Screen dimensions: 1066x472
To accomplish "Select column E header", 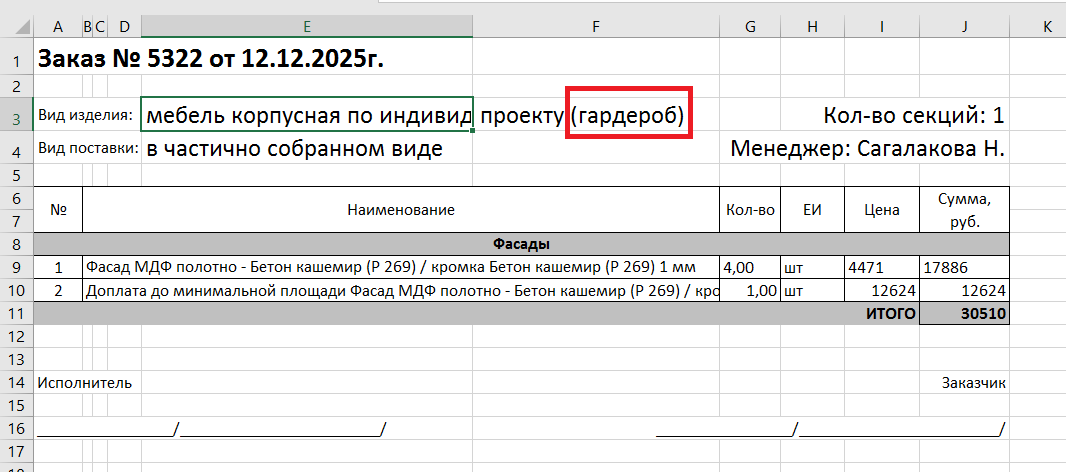I will 306,27.
